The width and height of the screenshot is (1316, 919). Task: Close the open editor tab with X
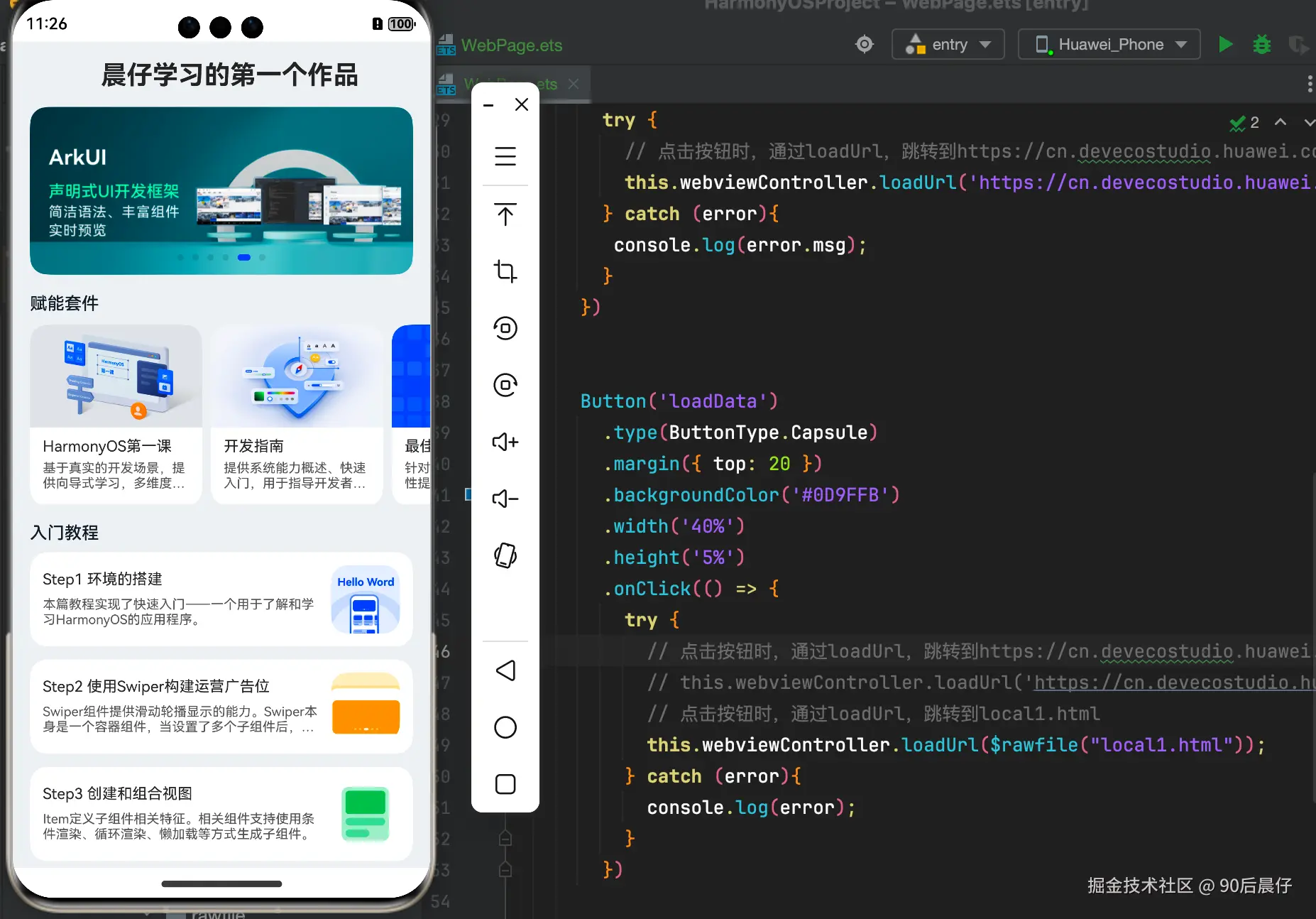pos(574,84)
